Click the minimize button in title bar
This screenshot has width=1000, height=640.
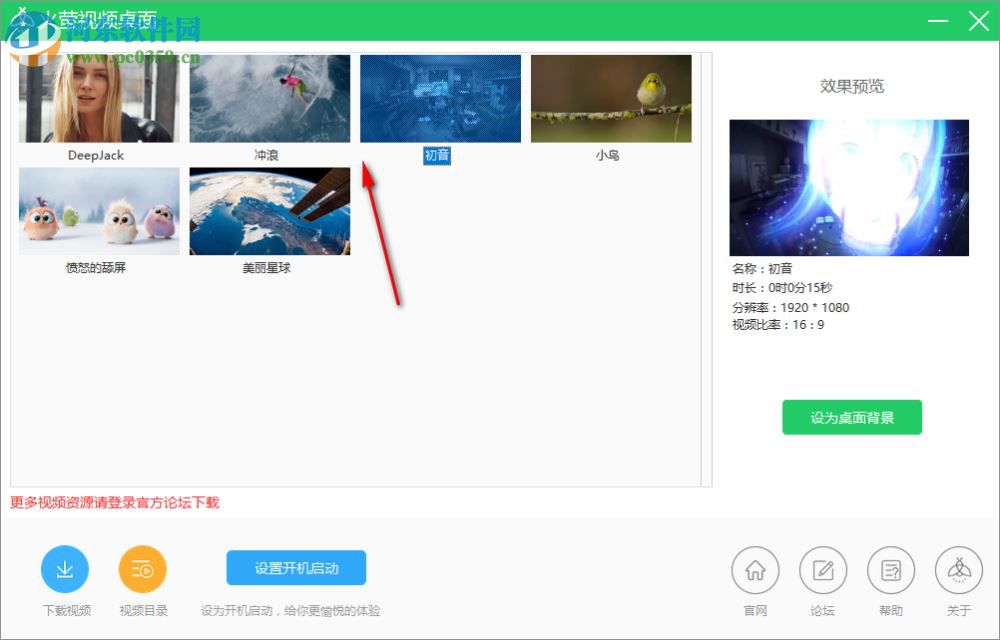[x=938, y=18]
